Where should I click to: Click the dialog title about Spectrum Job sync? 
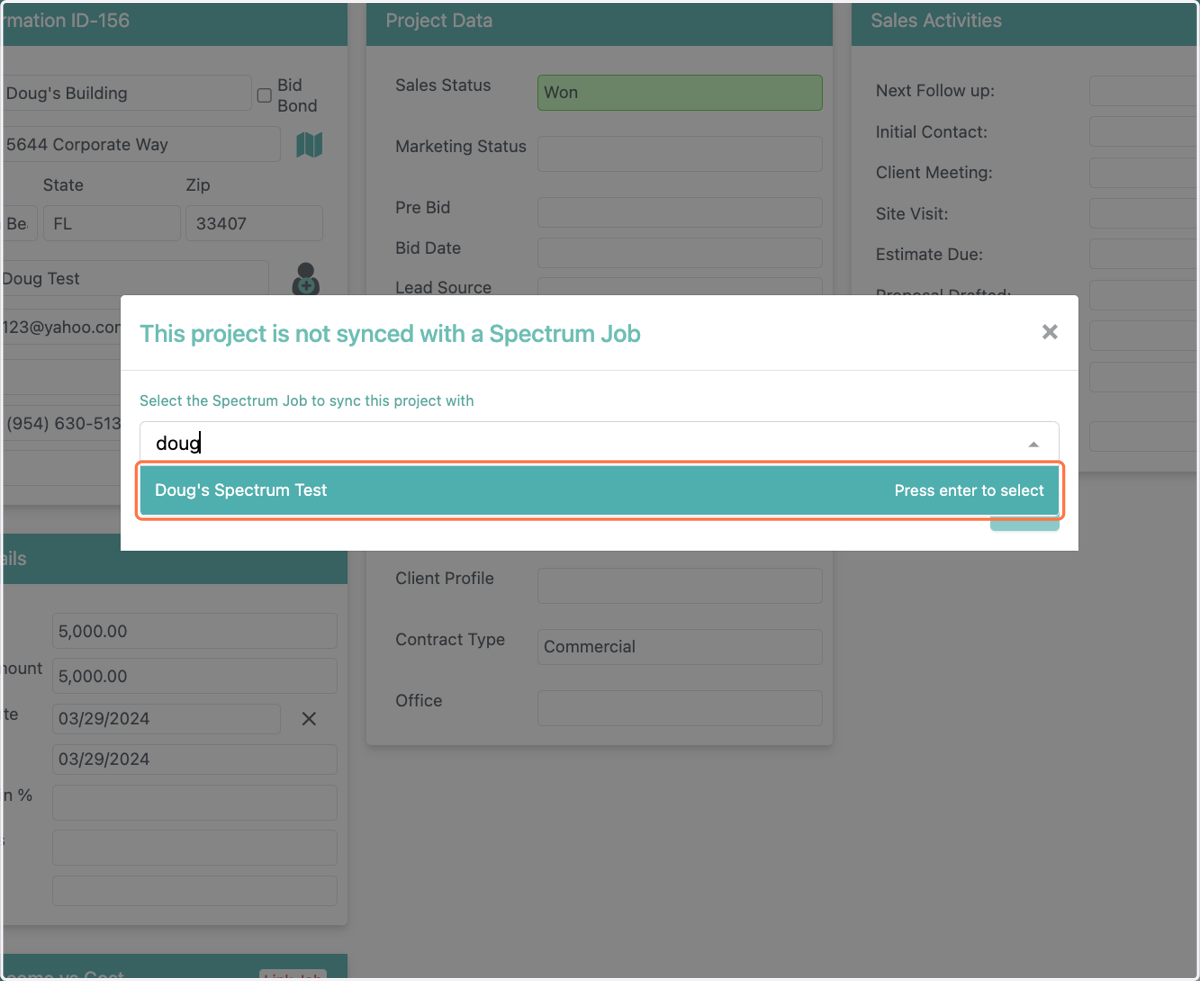point(390,333)
